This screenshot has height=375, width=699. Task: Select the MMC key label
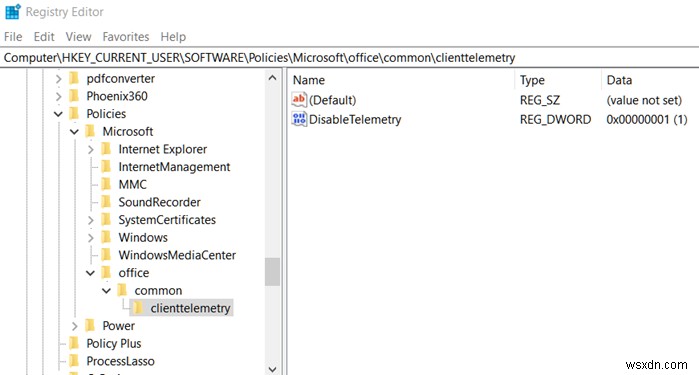[132, 185]
